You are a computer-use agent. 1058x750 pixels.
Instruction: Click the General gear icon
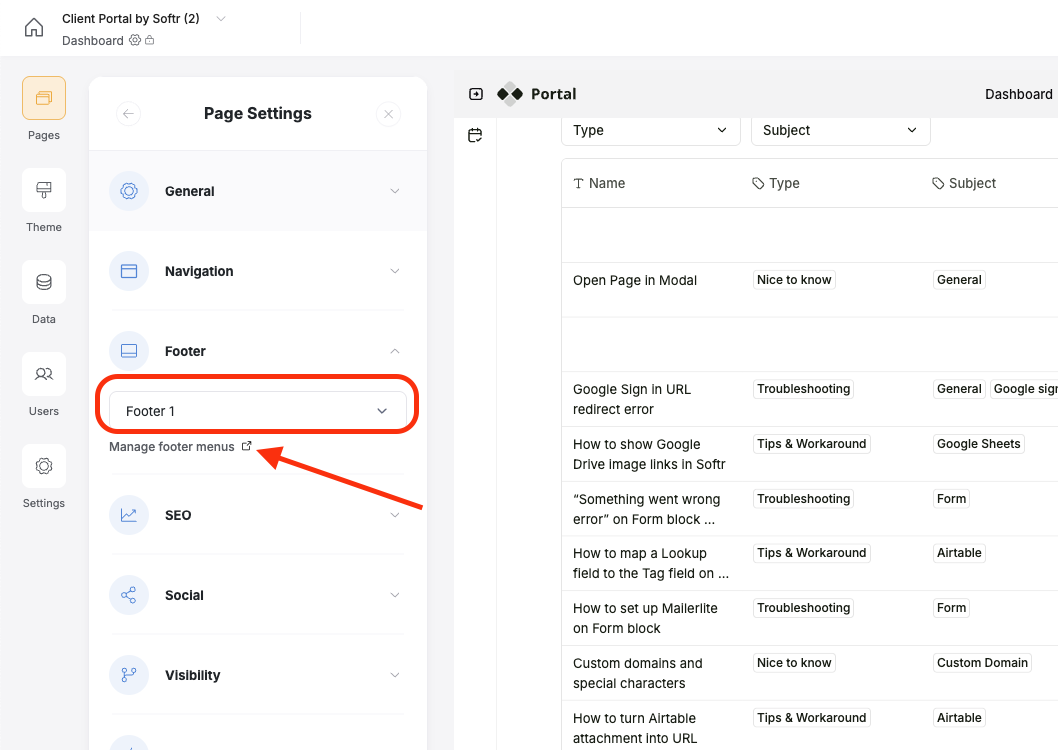pos(129,191)
